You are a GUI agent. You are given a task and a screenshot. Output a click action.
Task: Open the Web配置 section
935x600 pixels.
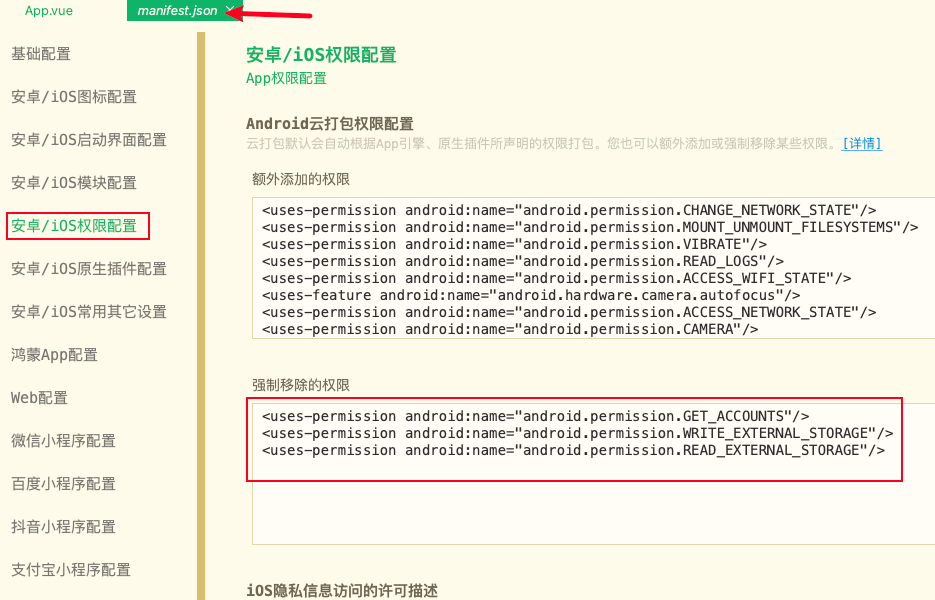tap(38, 397)
